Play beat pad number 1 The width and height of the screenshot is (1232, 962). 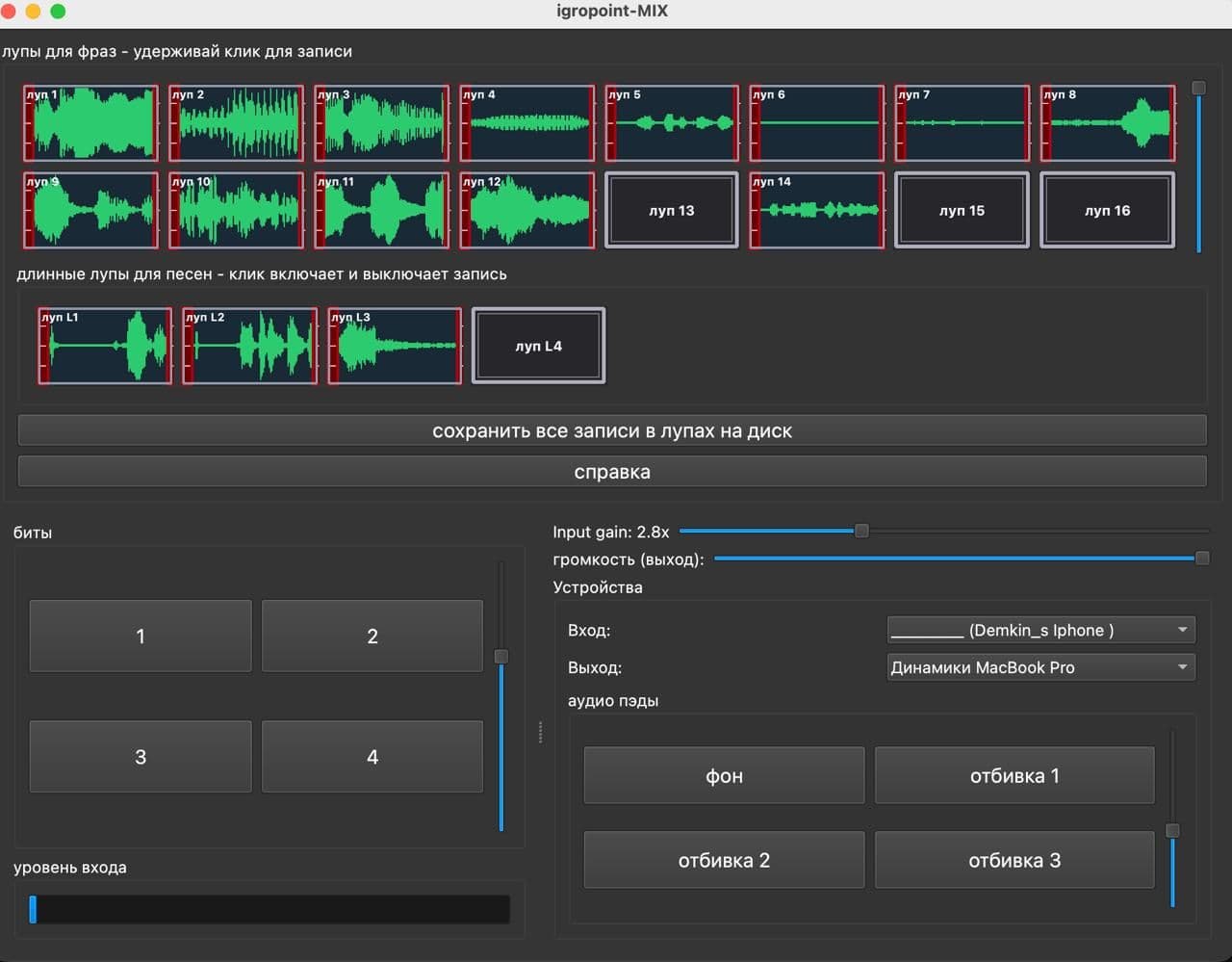coord(141,636)
